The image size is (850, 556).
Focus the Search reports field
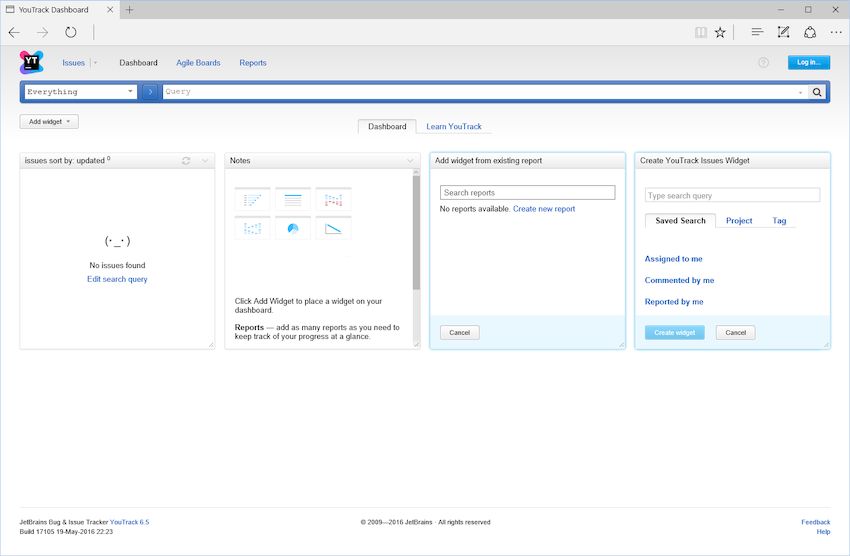pos(527,192)
